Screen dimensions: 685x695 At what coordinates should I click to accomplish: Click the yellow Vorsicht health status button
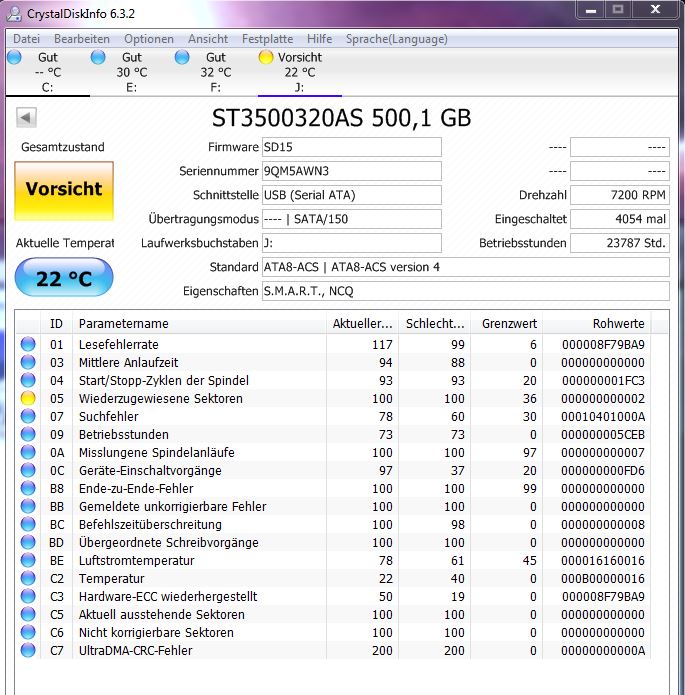coord(64,191)
